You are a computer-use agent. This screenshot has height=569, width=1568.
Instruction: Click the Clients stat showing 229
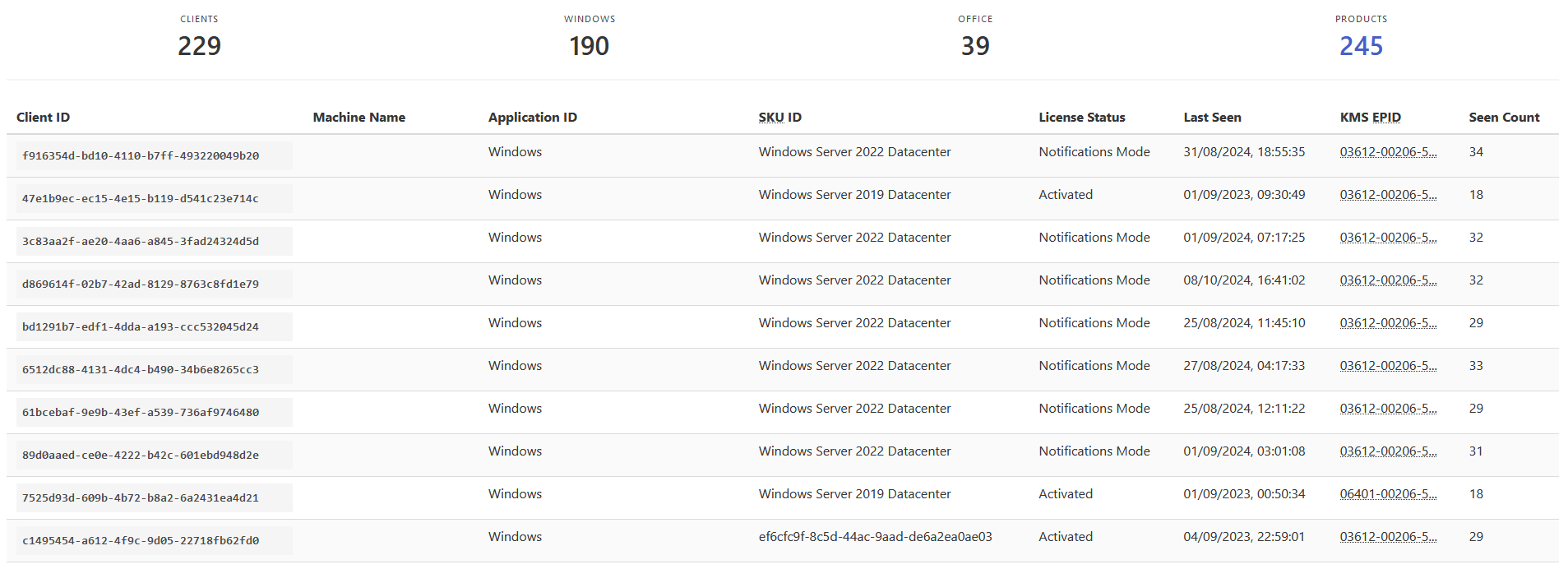coord(199,46)
